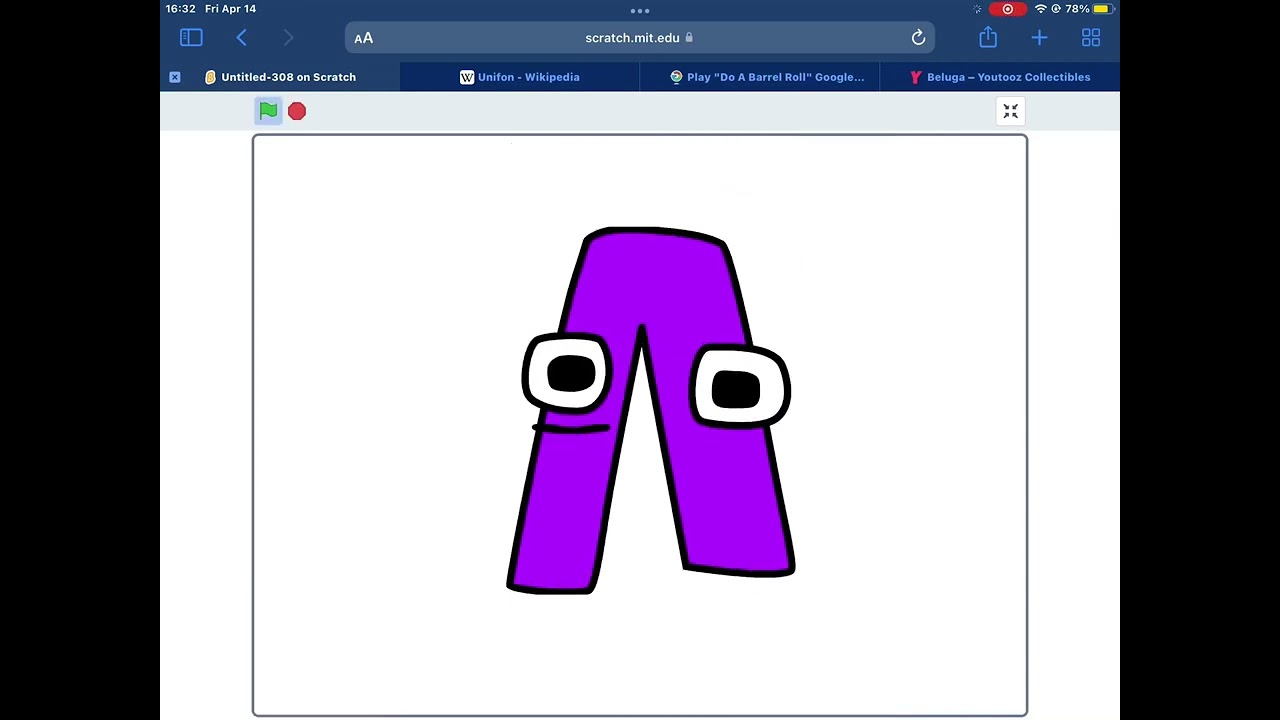Viewport: 1280px width, 720px height.
Task: Tap the three-dot multitasking control
Action: (640, 11)
